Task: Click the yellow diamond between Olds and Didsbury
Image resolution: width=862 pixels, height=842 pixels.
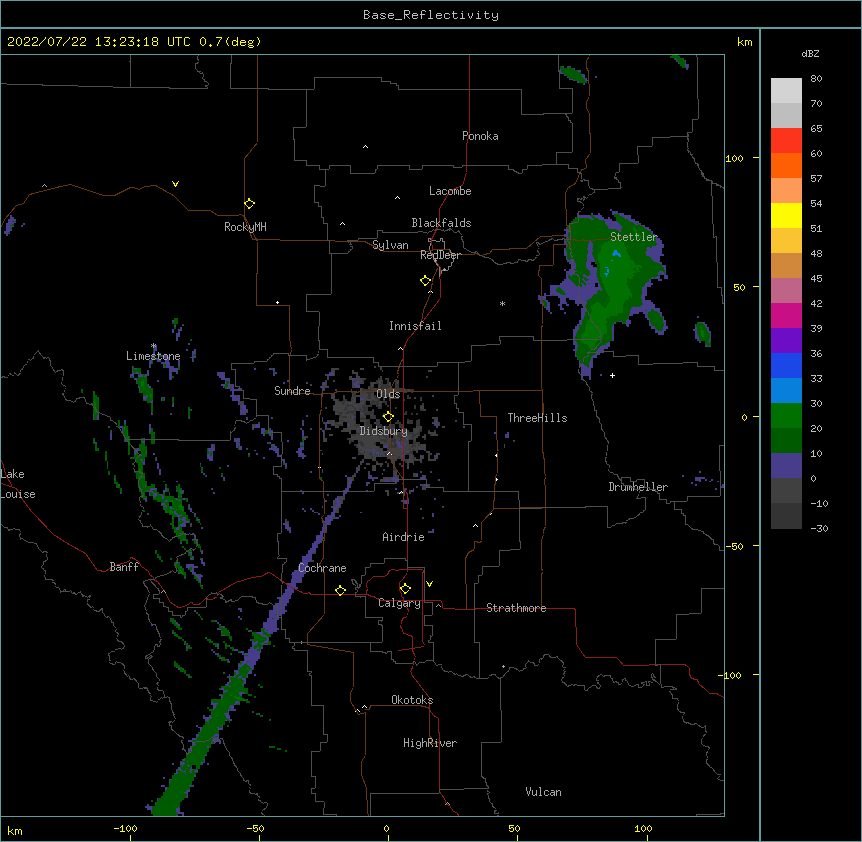Action: click(x=388, y=417)
